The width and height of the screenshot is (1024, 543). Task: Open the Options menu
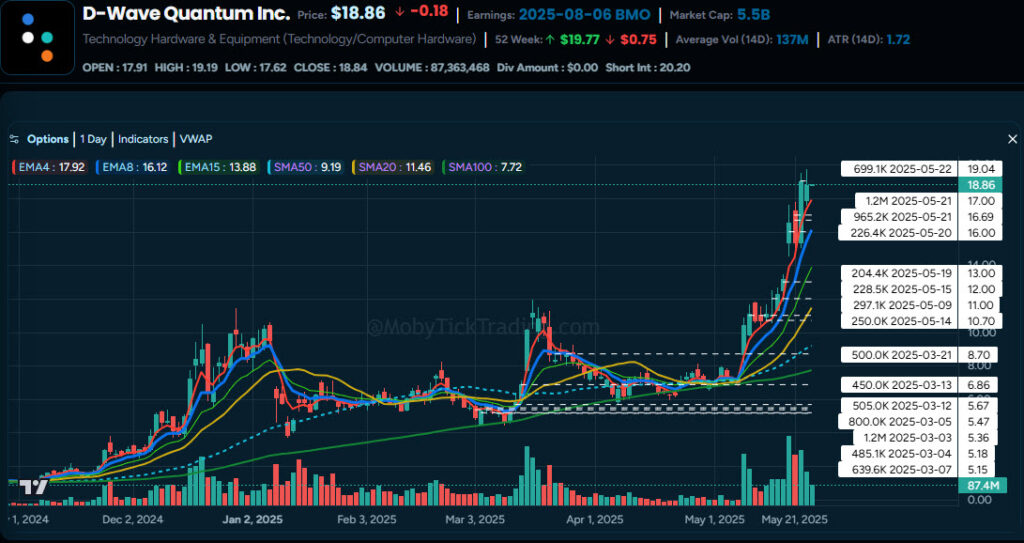(x=48, y=139)
